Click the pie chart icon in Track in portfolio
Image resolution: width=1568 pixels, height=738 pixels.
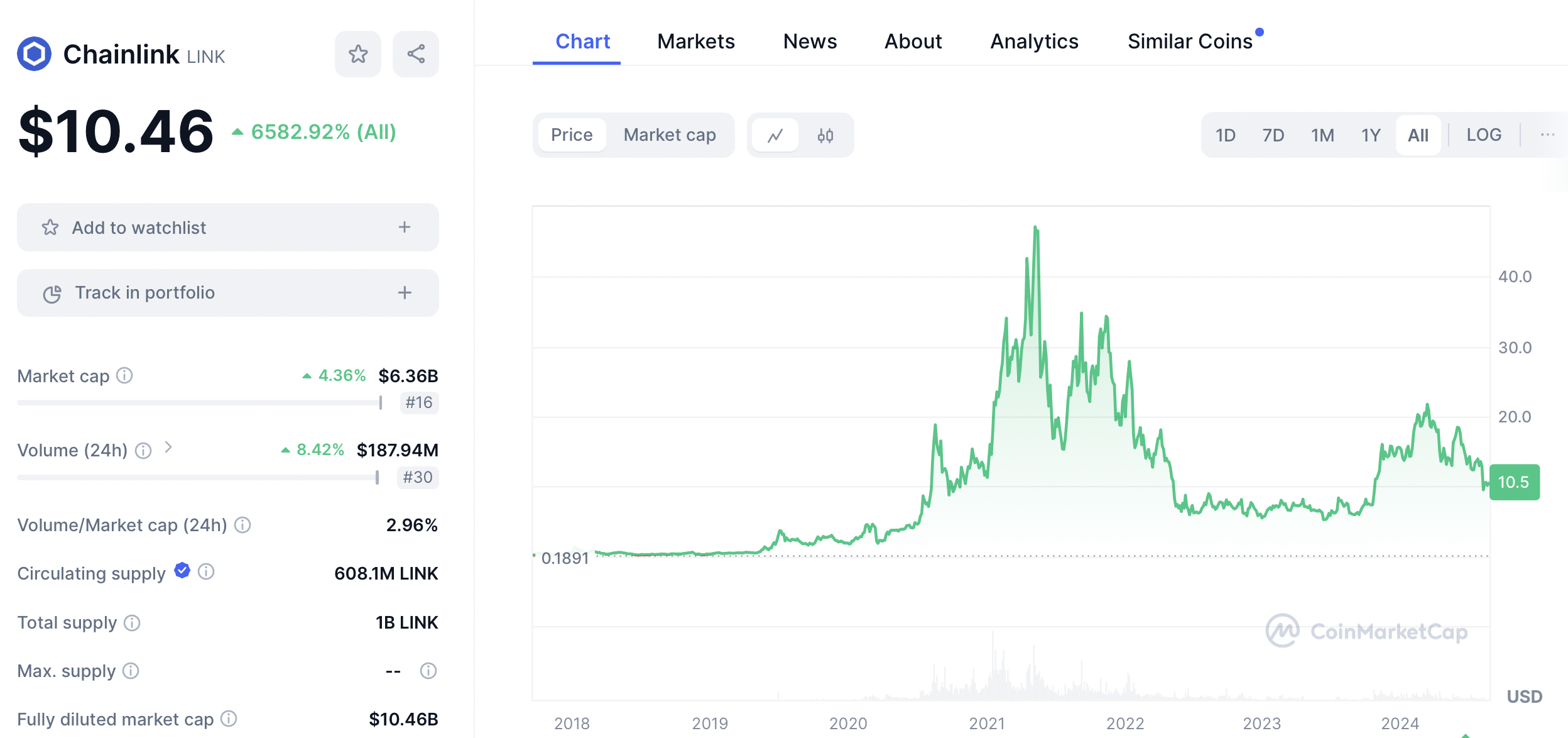[x=52, y=294]
